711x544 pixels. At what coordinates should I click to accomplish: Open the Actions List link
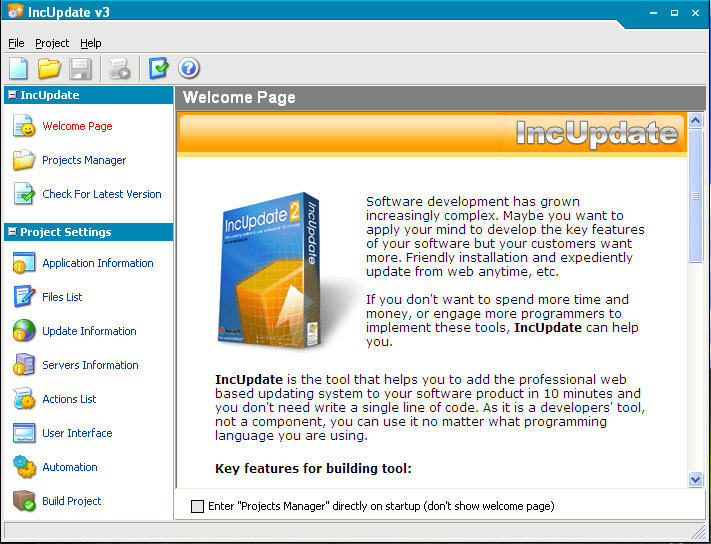tap(69, 399)
